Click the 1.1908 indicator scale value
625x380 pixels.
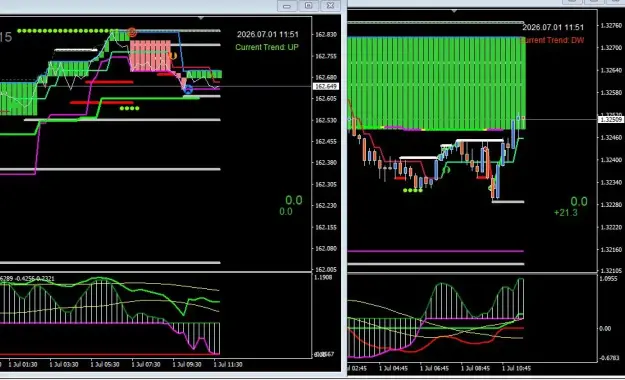point(323,277)
